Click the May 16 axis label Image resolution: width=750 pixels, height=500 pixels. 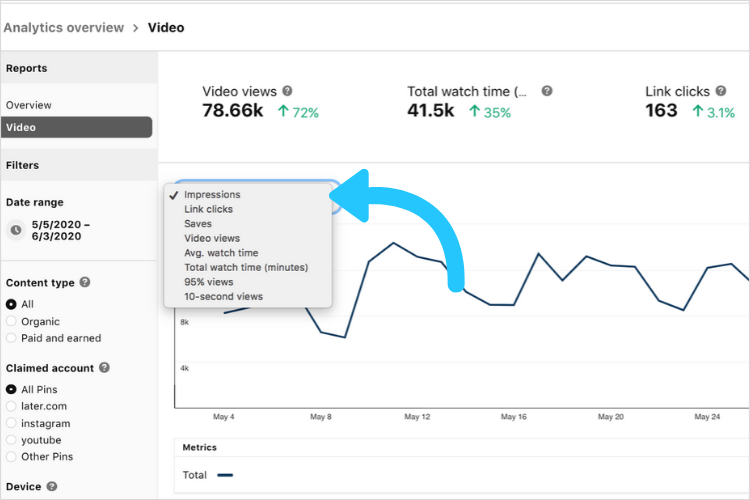click(x=514, y=417)
